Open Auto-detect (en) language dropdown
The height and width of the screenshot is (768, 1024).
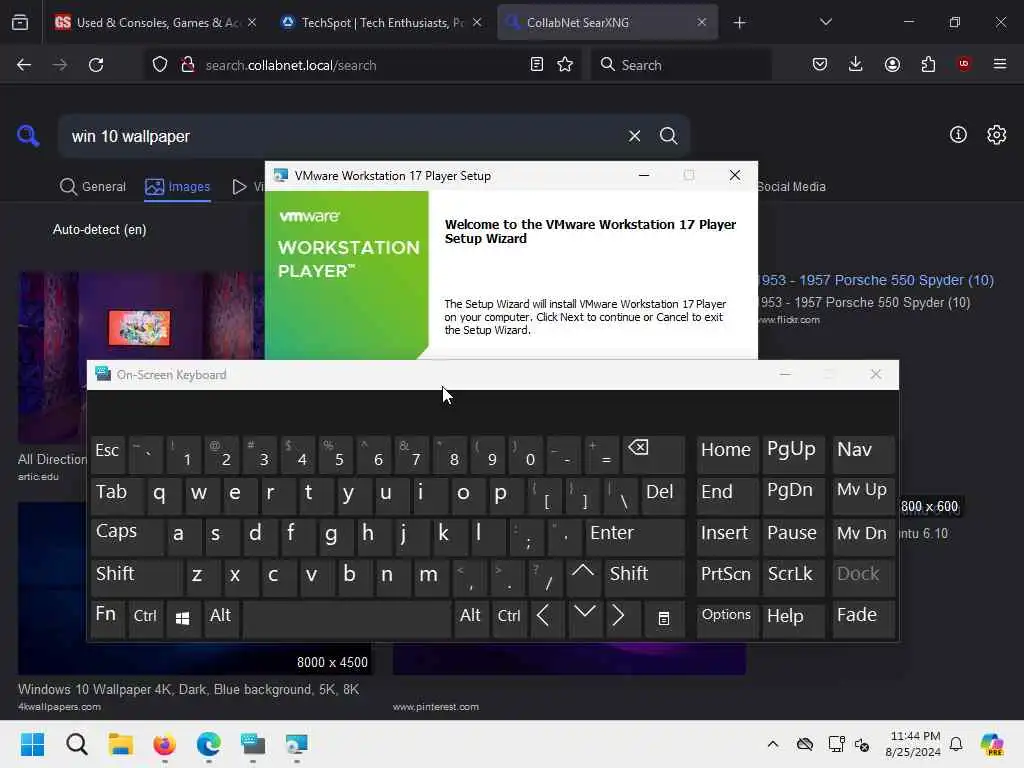pos(99,230)
